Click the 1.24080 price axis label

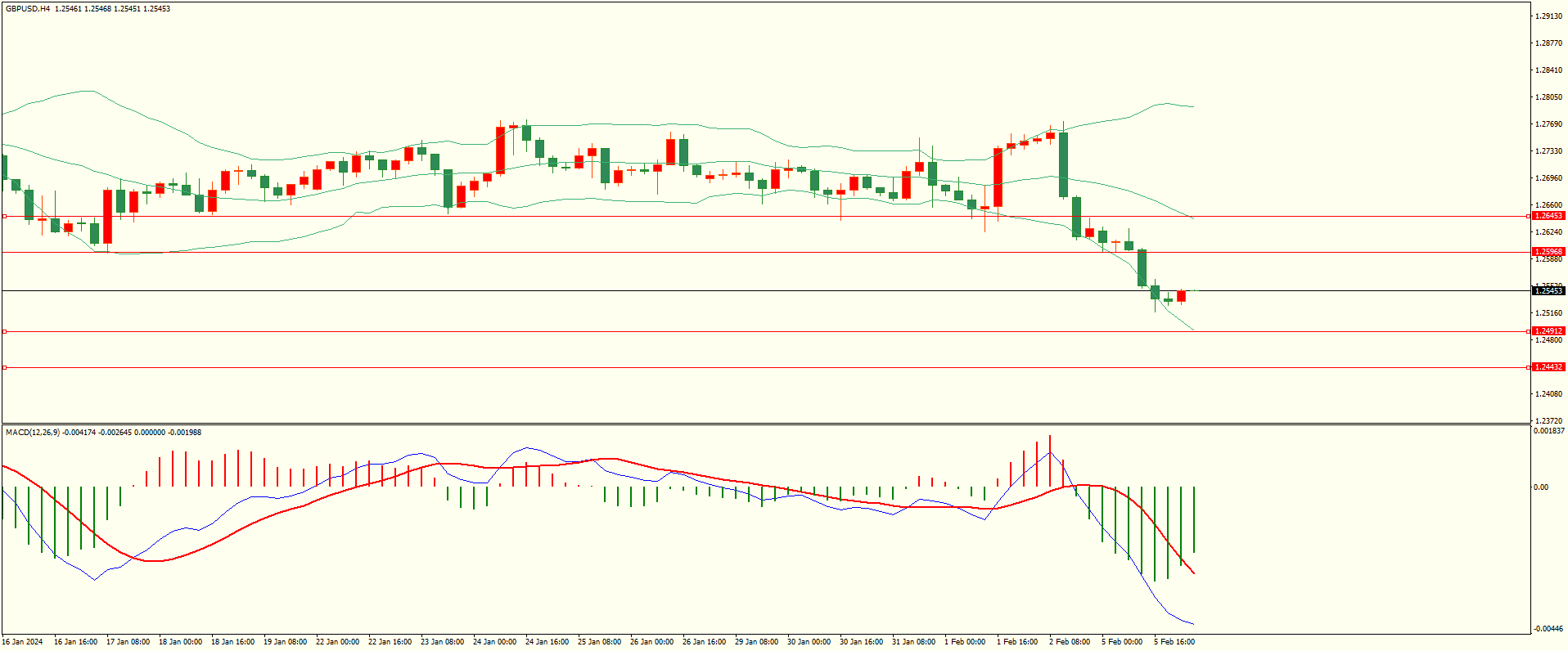(x=1549, y=394)
